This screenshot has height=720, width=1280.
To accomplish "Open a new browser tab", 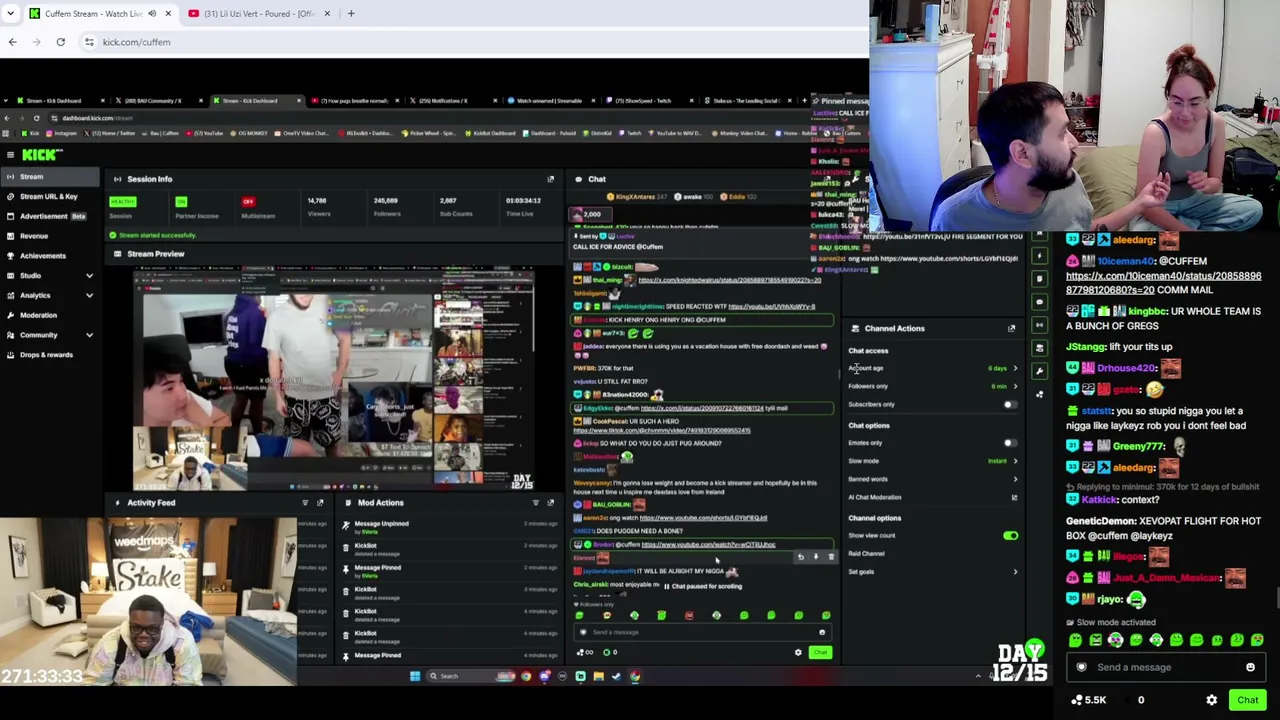I will pyautogui.click(x=351, y=14).
